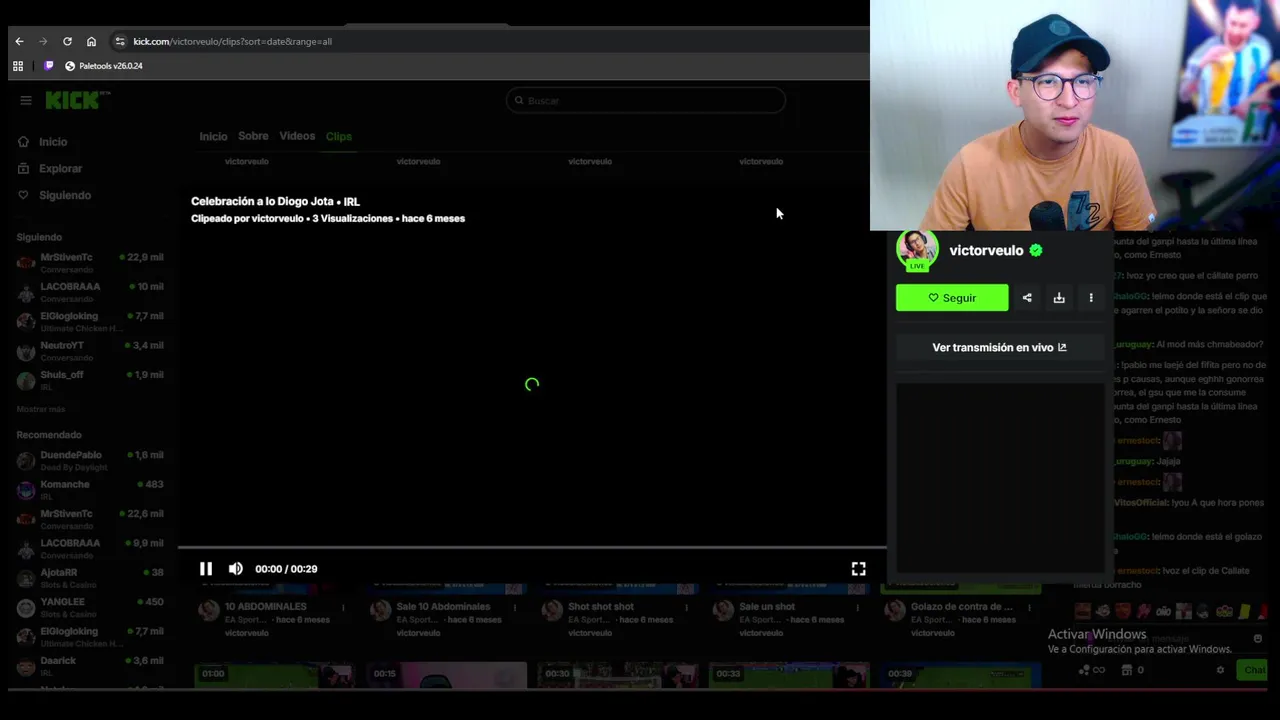Download the clip using the download icon
Viewport: 1280px width, 720px height.
[1059, 298]
